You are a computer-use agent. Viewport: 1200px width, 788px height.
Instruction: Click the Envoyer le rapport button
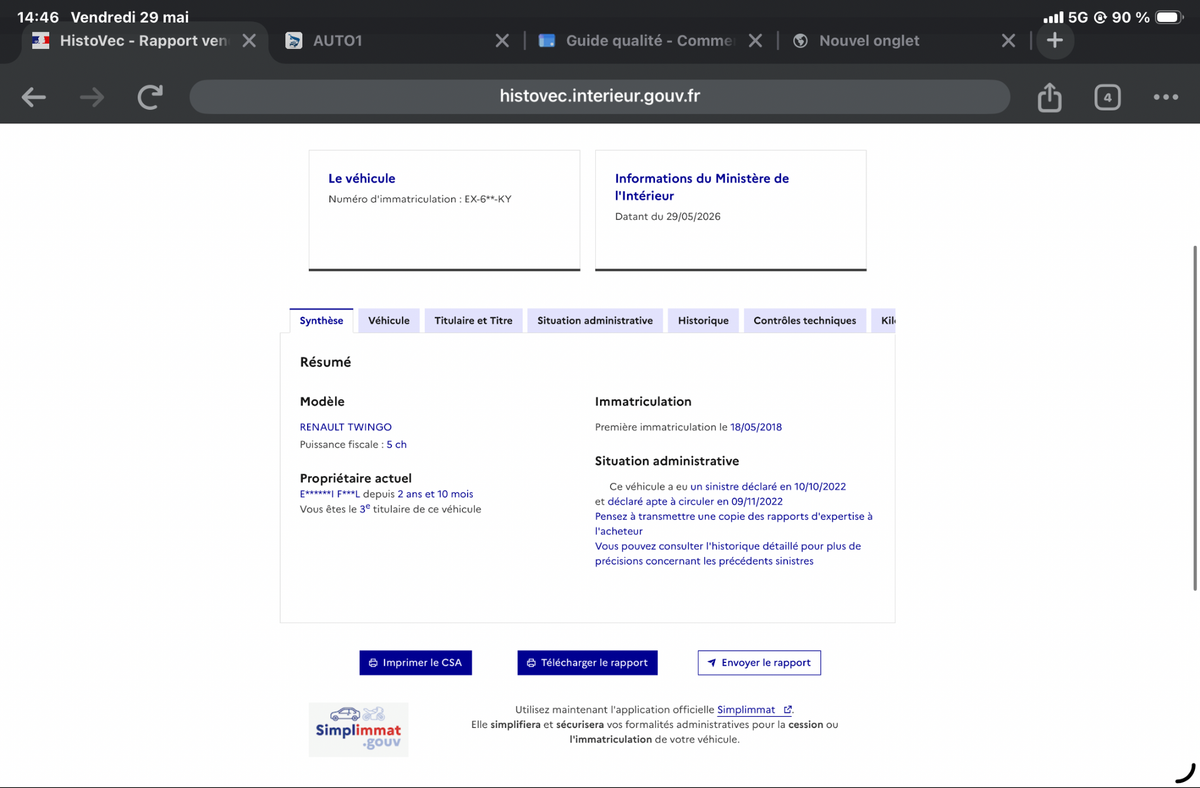759,662
